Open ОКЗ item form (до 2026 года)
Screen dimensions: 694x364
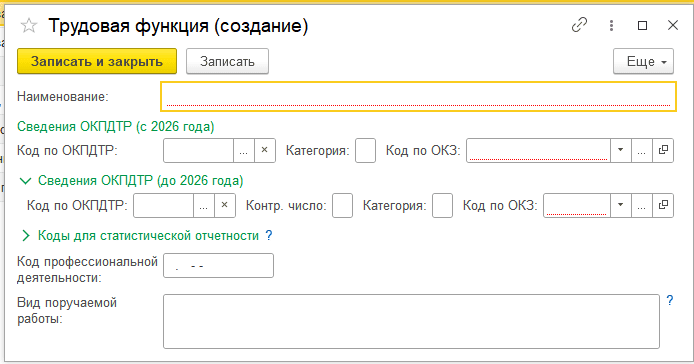[x=663, y=205]
